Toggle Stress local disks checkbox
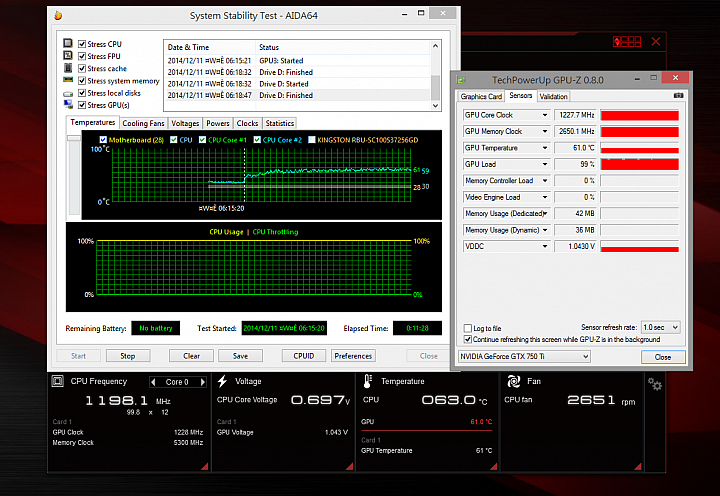The width and height of the screenshot is (720, 496). 82,93
